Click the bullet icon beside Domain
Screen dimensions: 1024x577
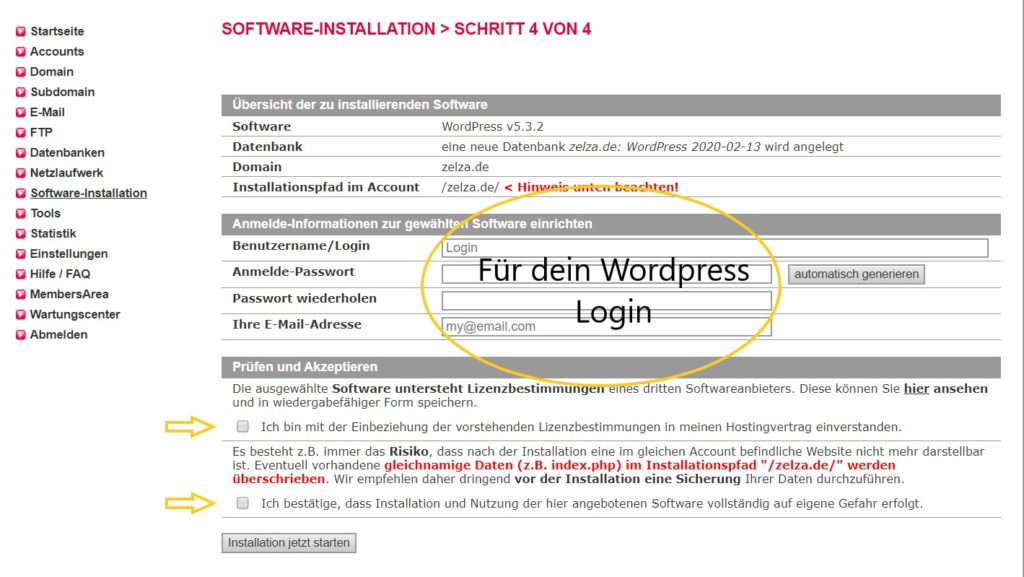tap(21, 72)
